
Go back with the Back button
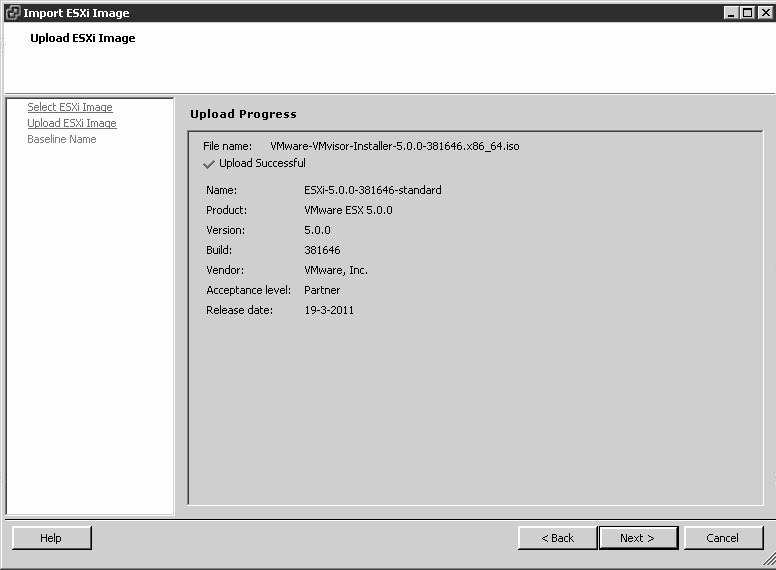pos(557,538)
